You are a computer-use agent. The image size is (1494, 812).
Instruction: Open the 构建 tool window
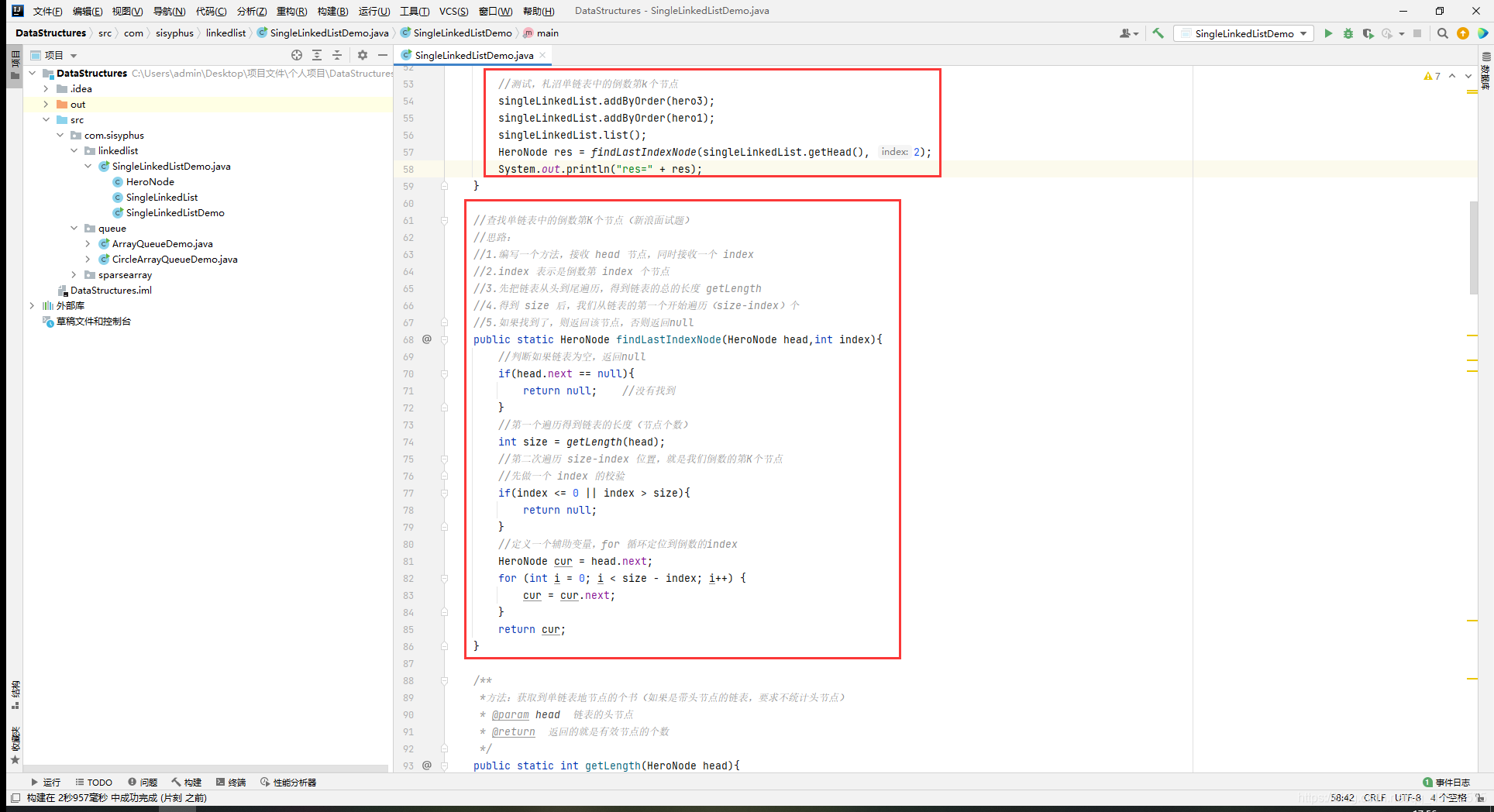(x=187, y=782)
